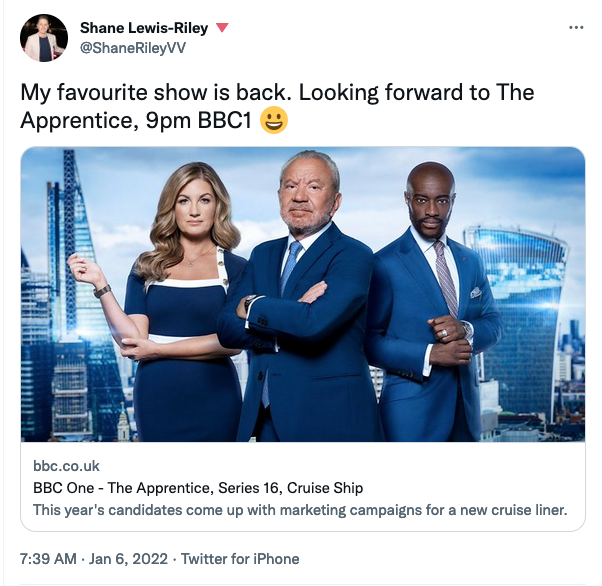The height and width of the screenshot is (586, 602).
Task: Click the bbc.co.uk domain text
Action: [x=66, y=466]
